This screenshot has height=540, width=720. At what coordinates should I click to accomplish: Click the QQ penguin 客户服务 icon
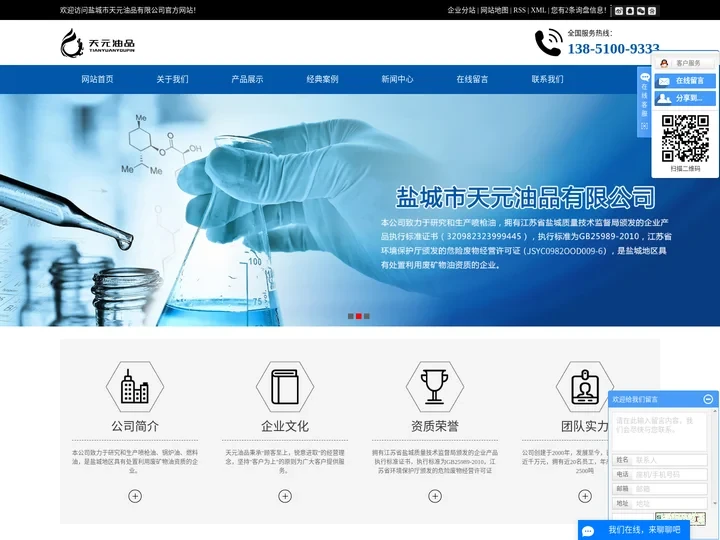(x=665, y=63)
